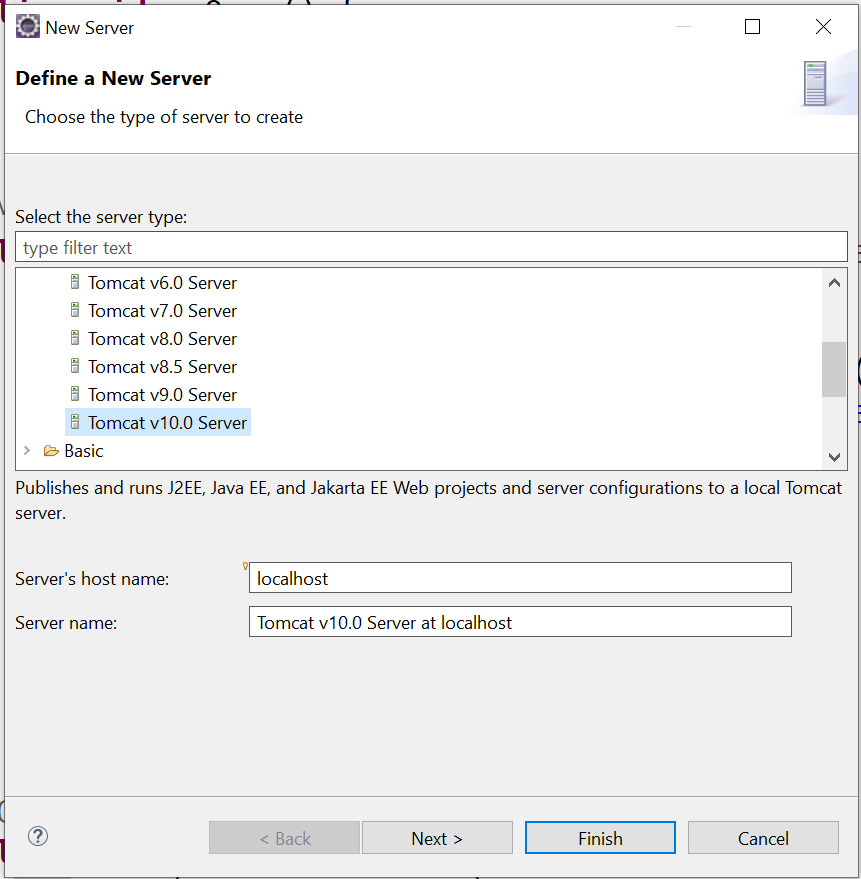Maximize the New Server window
This screenshot has width=861, height=879.
(x=752, y=26)
